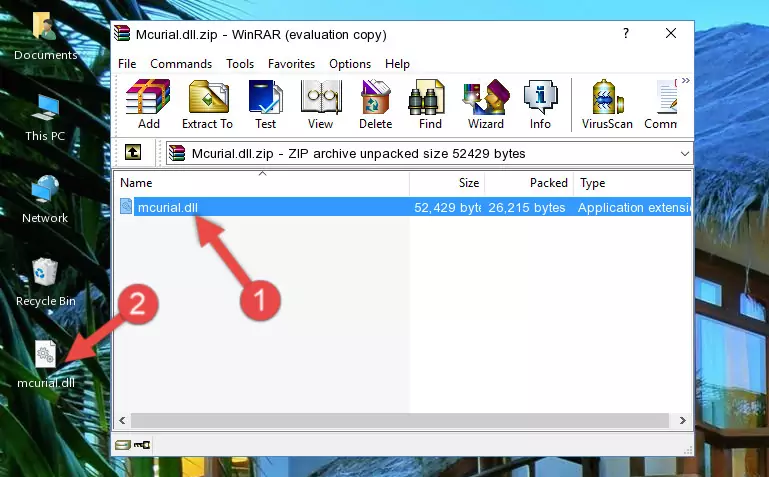Click the archive icon in address bar
This screenshot has height=477, width=769.
tap(177, 153)
